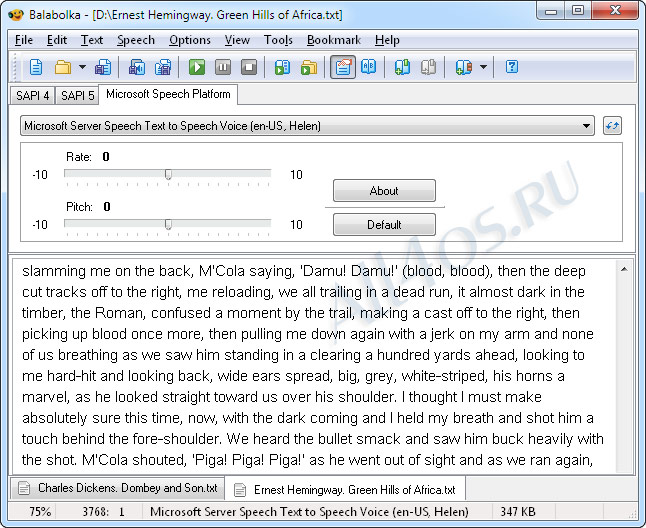Screen dimensions: 646x528
Task: Click the toolbar drag grip handle
Action: [15, 67]
